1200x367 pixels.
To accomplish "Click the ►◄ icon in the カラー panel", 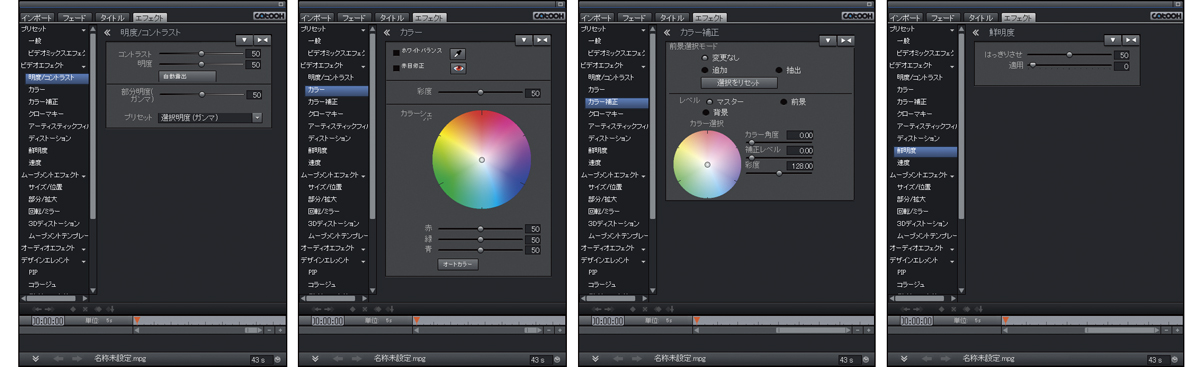I will (542, 40).
